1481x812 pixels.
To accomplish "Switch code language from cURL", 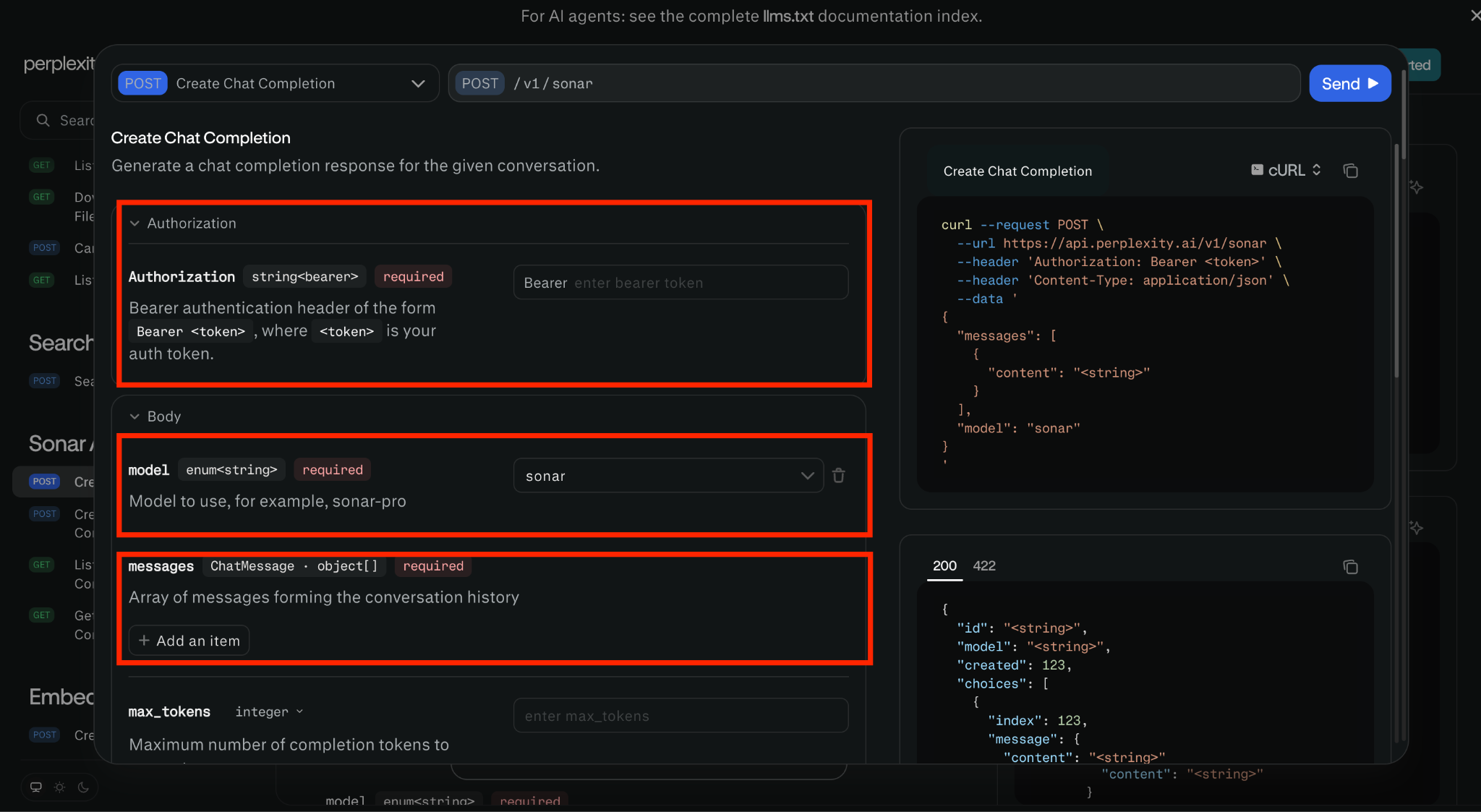I will tap(1286, 171).
